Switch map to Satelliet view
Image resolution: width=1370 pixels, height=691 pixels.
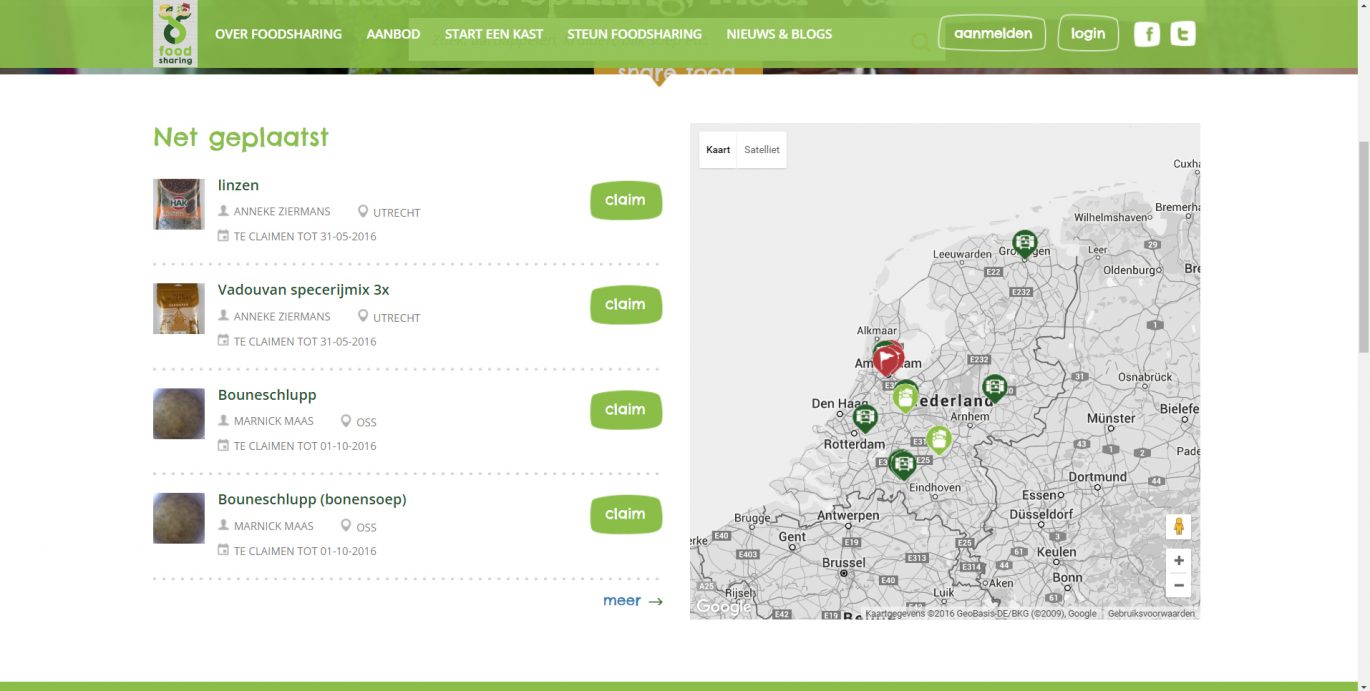(762, 150)
